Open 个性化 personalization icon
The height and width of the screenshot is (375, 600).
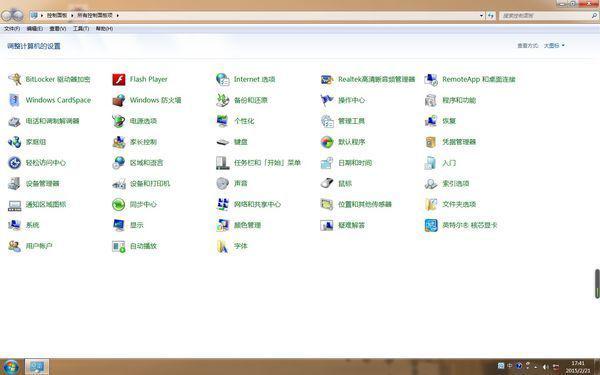pyautogui.click(x=223, y=121)
